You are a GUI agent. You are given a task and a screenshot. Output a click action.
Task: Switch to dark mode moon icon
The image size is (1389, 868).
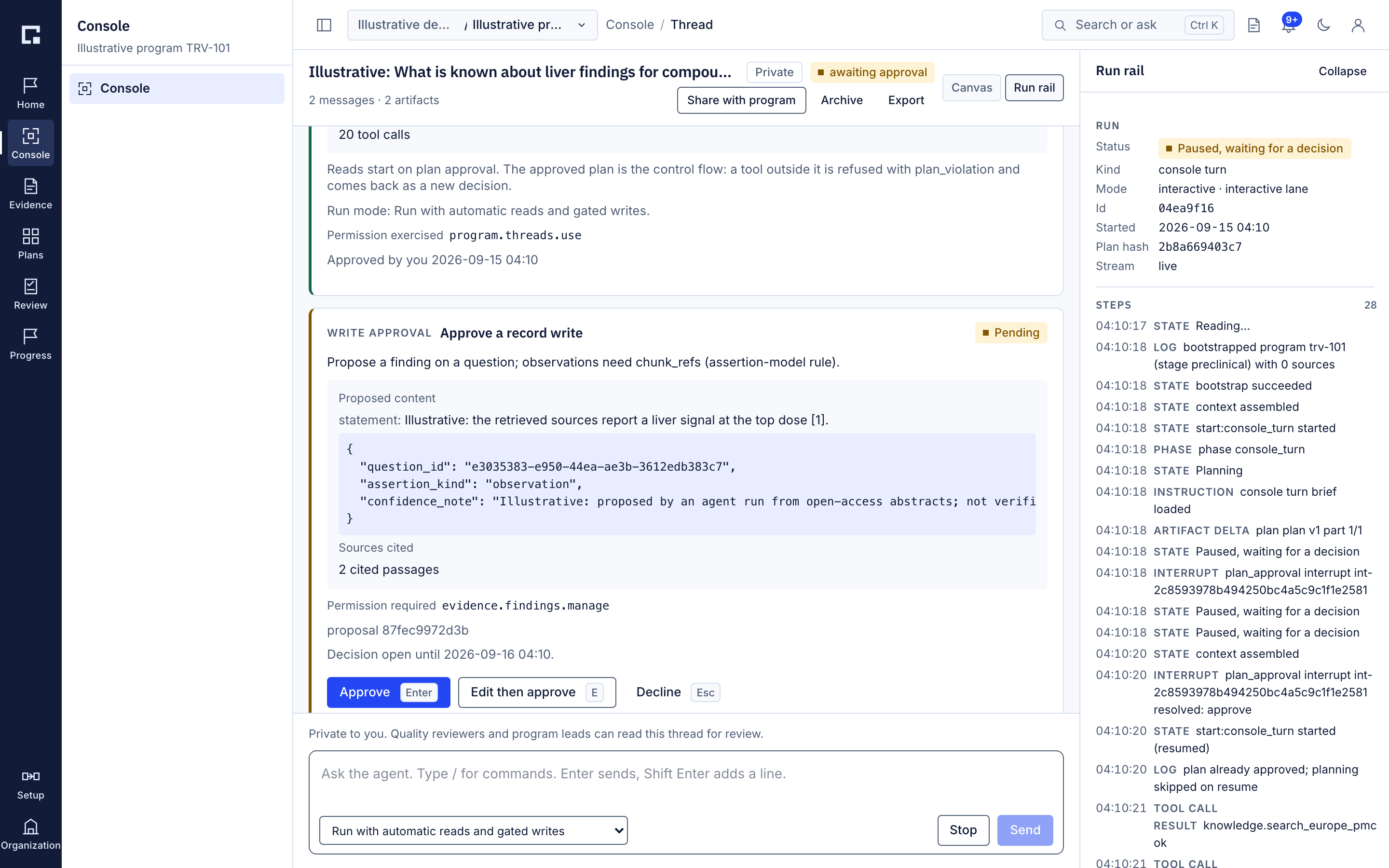click(x=1323, y=25)
